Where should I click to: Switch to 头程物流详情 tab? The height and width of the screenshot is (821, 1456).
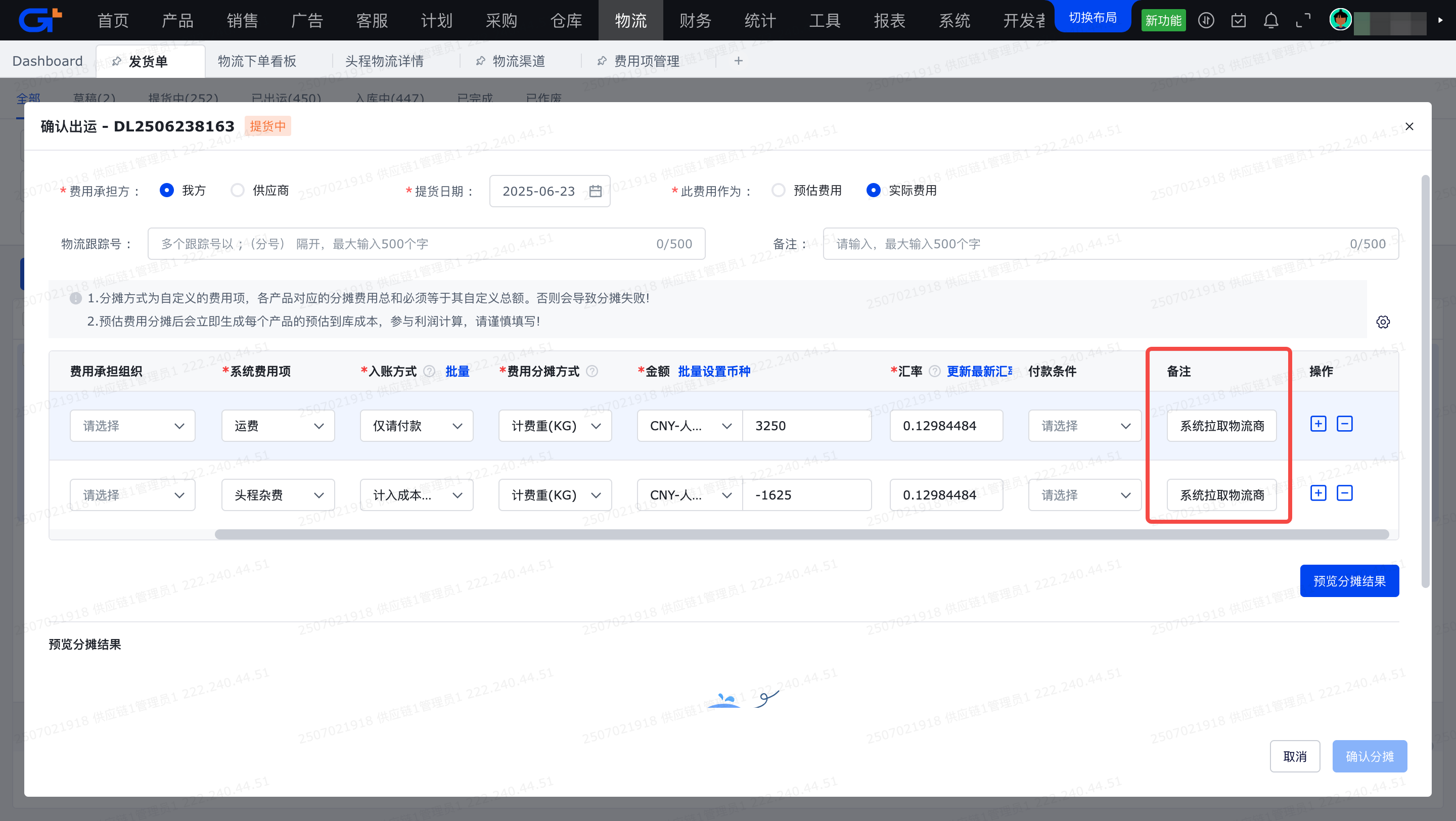click(x=384, y=61)
